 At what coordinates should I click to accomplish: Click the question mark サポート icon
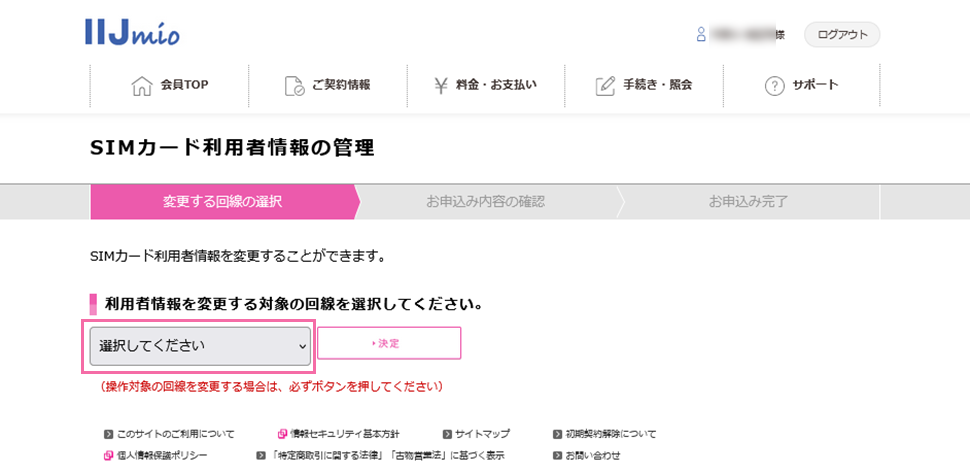tap(774, 86)
